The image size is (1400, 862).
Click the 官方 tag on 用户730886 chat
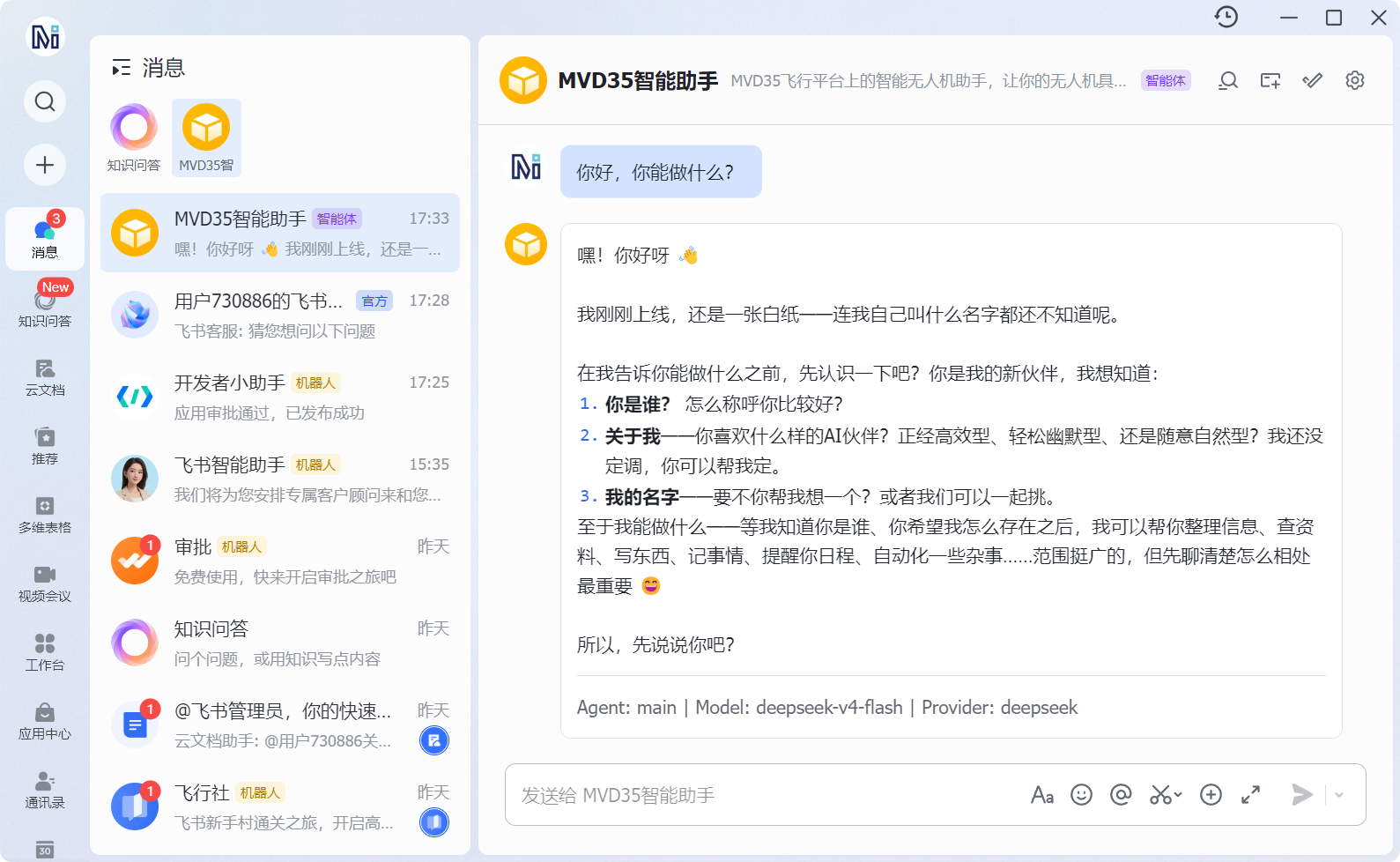[x=374, y=301]
